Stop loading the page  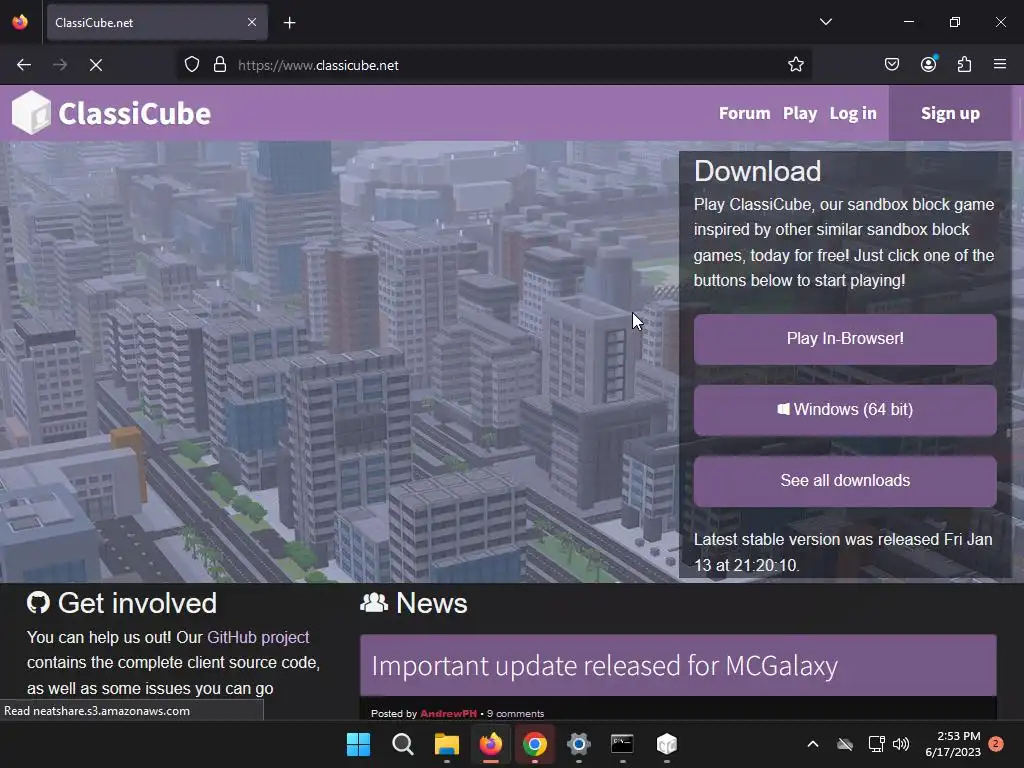[96, 65]
